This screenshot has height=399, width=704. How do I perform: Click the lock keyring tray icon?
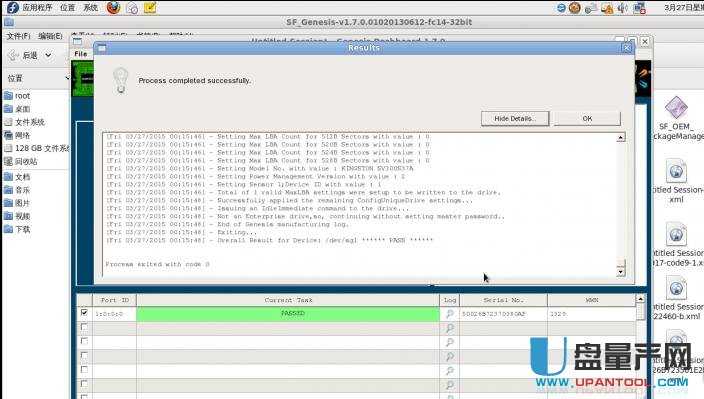[607, 8]
